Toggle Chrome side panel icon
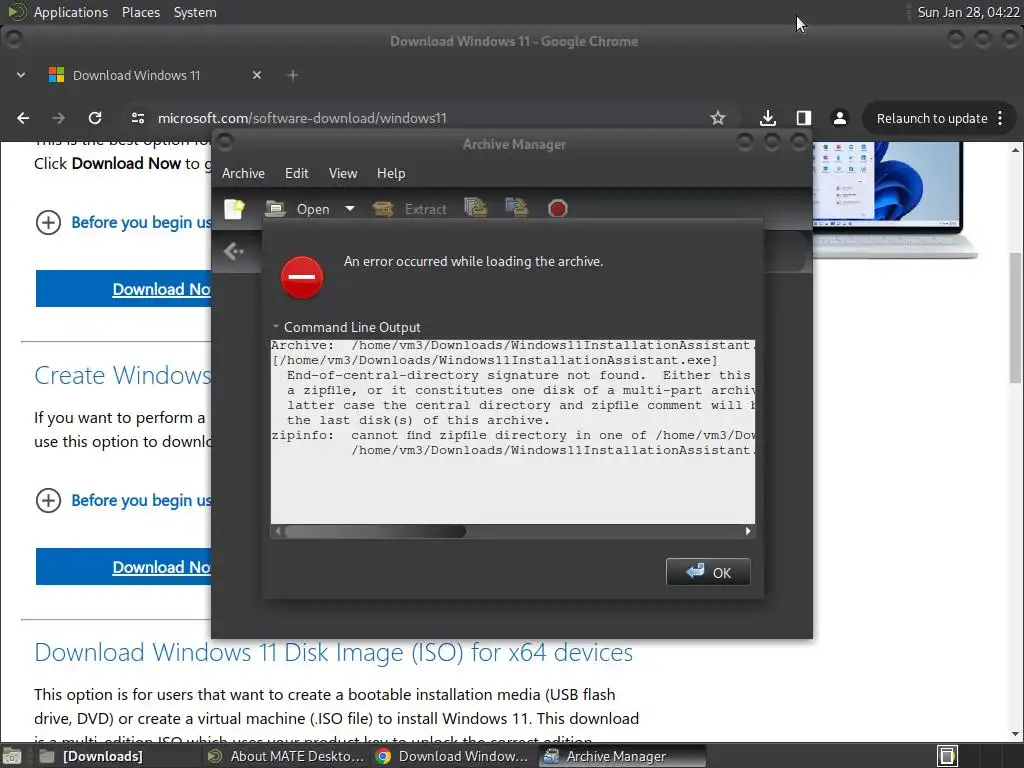This screenshot has width=1024, height=768. [x=804, y=118]
